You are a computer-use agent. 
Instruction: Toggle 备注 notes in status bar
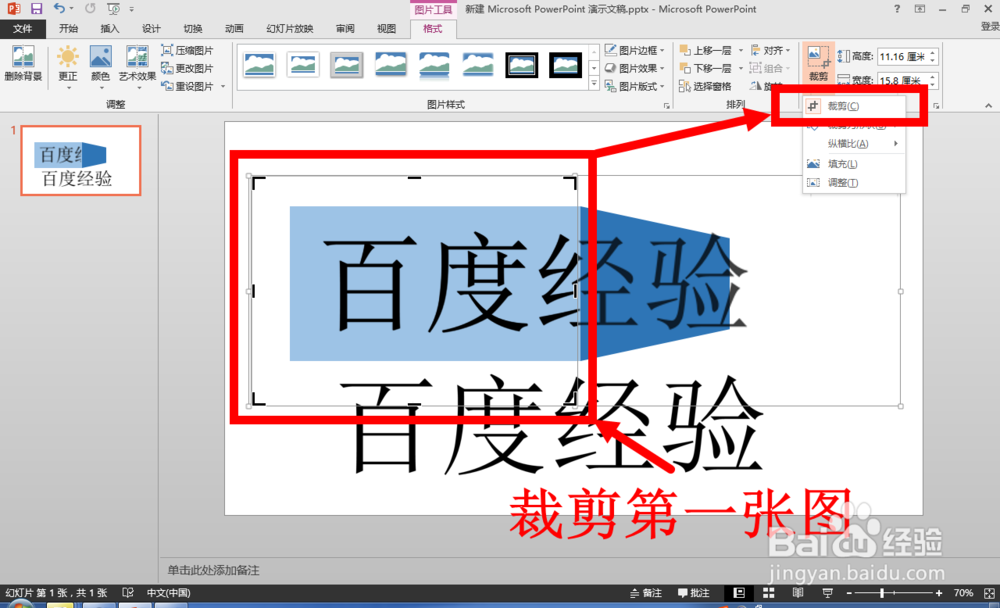click(x=645, y=593)
